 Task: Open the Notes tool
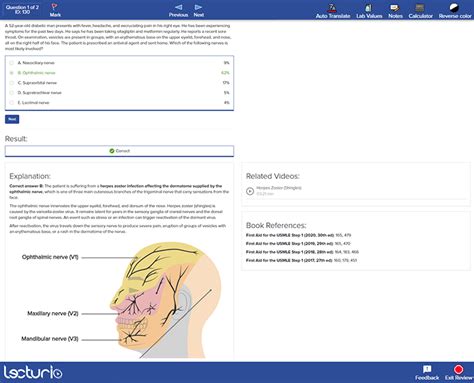click(x=395, y=8)
